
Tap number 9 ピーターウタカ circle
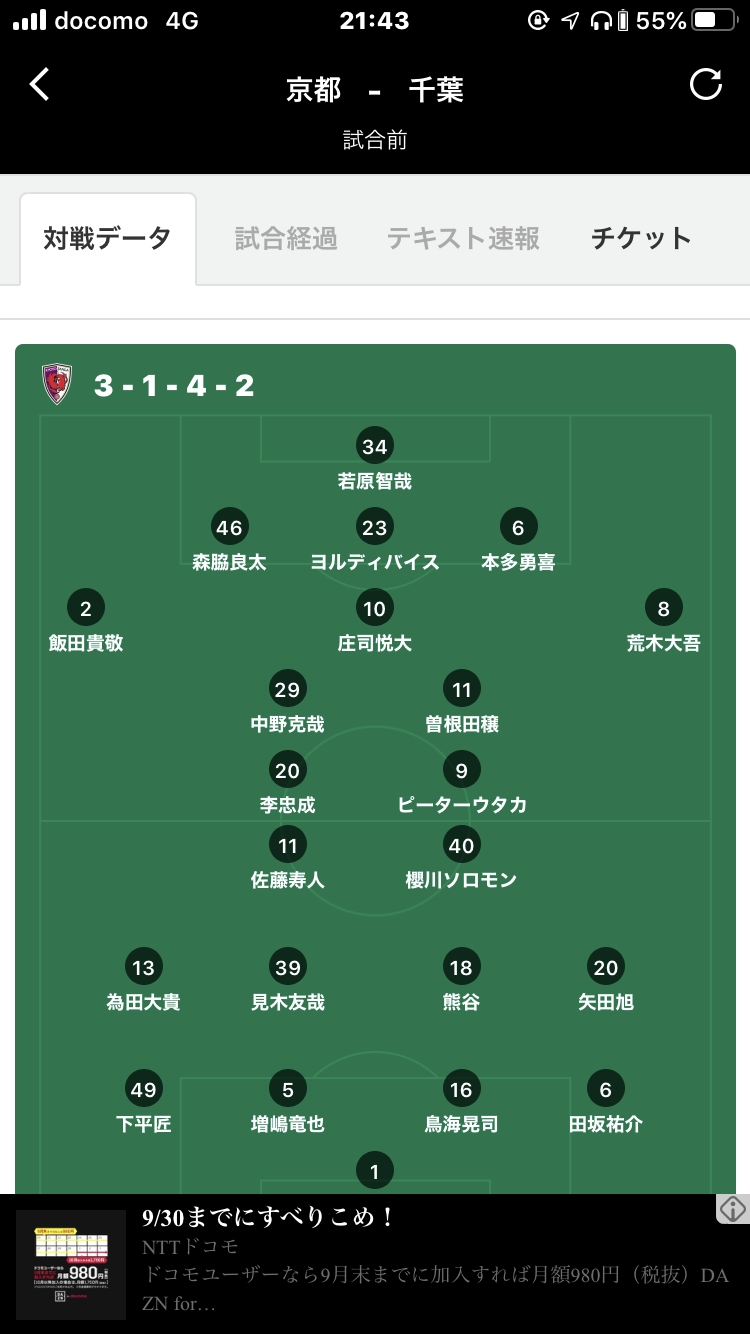click(x=461, y=770)
